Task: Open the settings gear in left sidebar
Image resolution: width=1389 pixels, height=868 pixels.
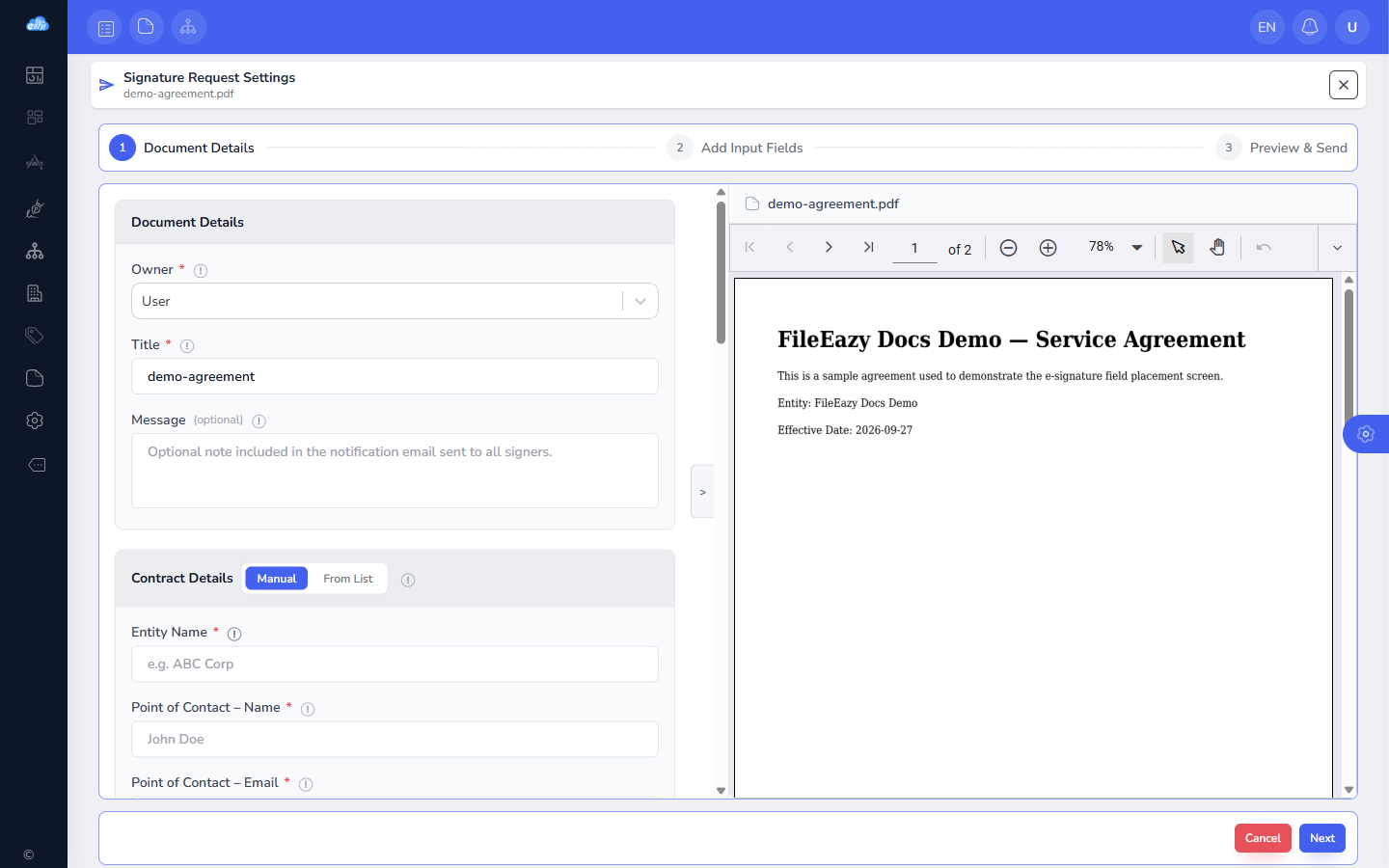Action: pyautogui.click(x=35, y=420)
